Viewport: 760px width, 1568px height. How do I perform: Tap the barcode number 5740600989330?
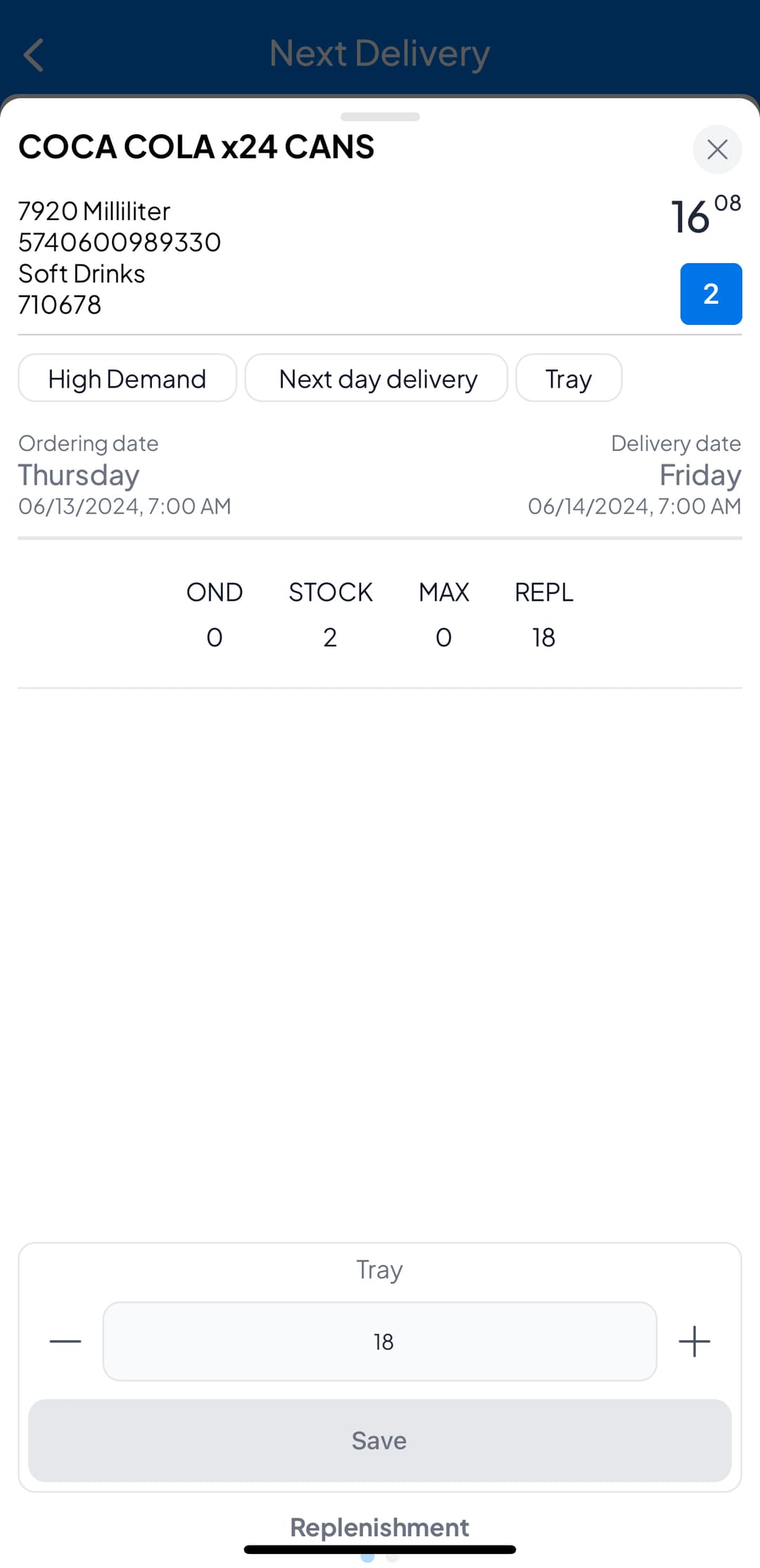(x=120, y=243)
